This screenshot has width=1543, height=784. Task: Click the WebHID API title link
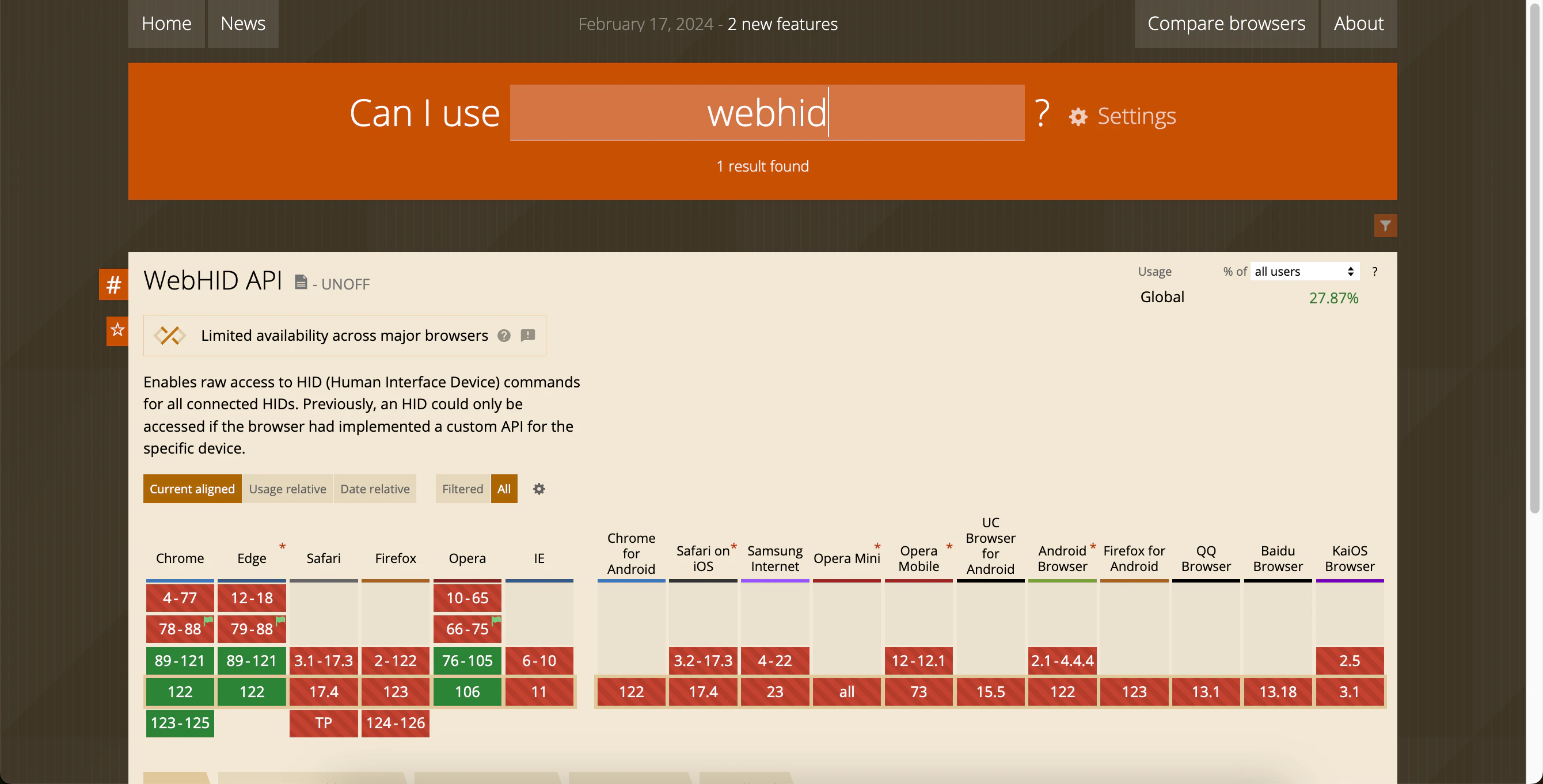(212, 280)
